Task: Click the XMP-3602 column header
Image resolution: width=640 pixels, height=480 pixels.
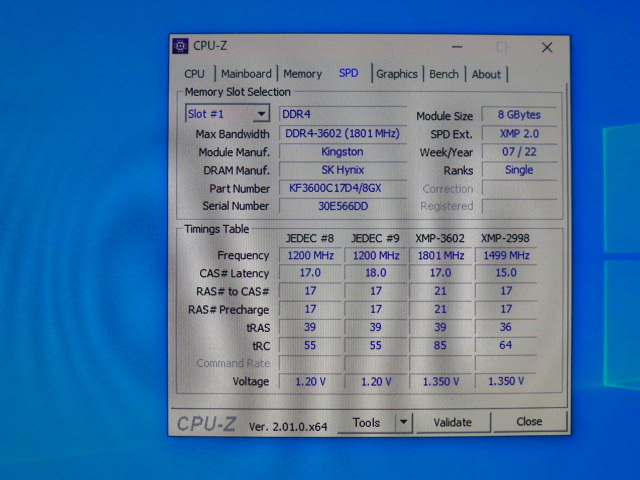Action: click(x=440, y=238)
